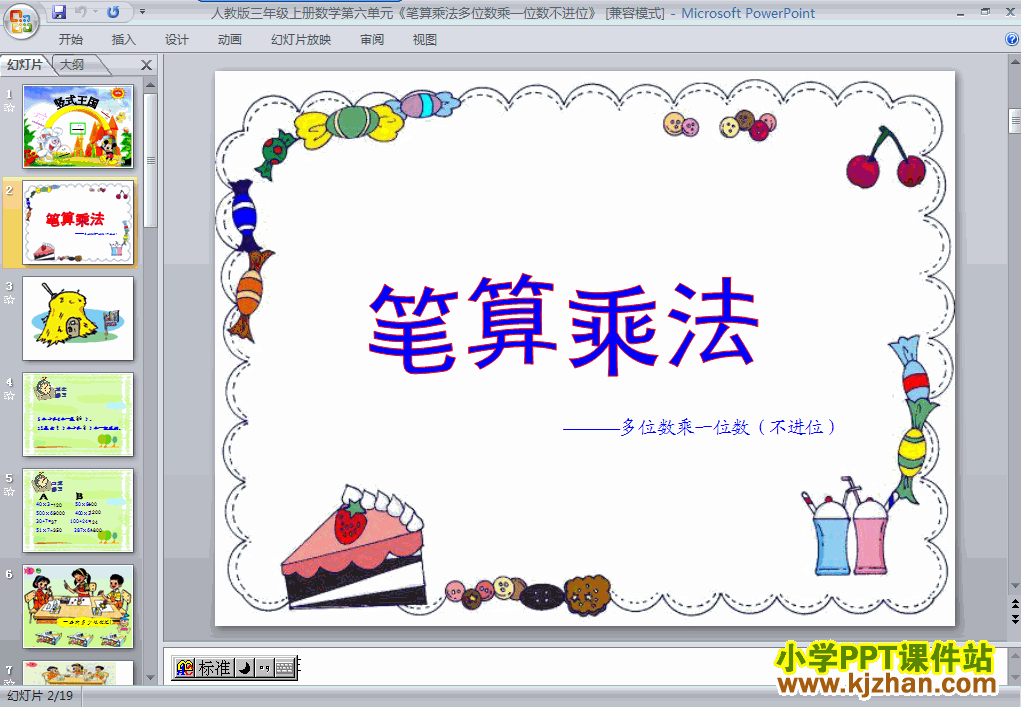Save the presentation with the floppy disk icon
This screenshot has width=1021, height=707.
tap(59, 12)
